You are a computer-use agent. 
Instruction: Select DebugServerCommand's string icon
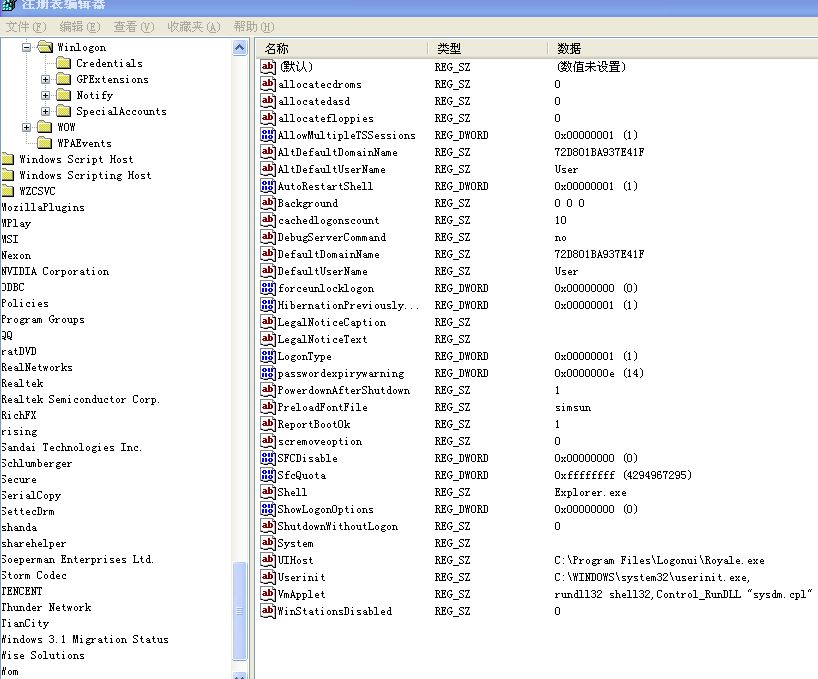click(x=268, y=237)
